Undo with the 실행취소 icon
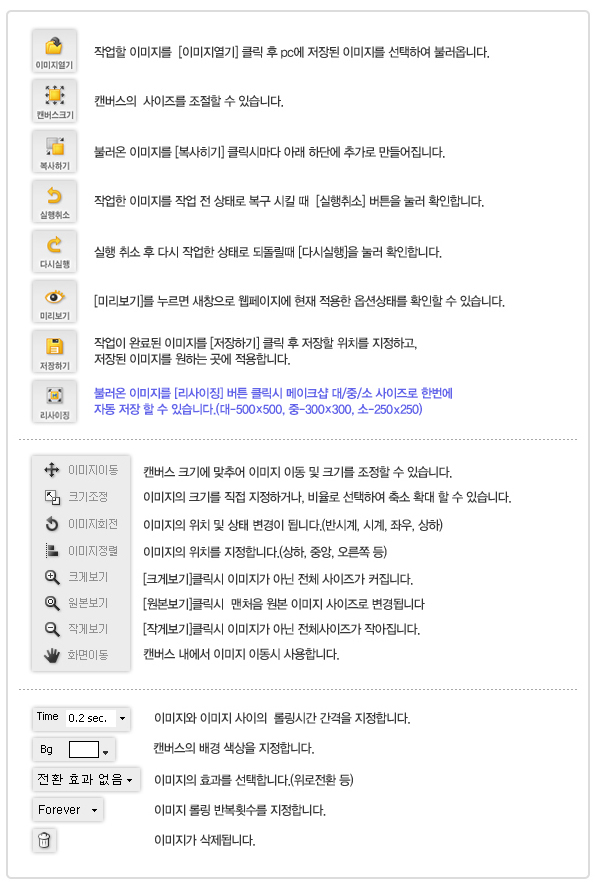The width and height of the screenshot is (595, 884). click(x=54, y=201)
